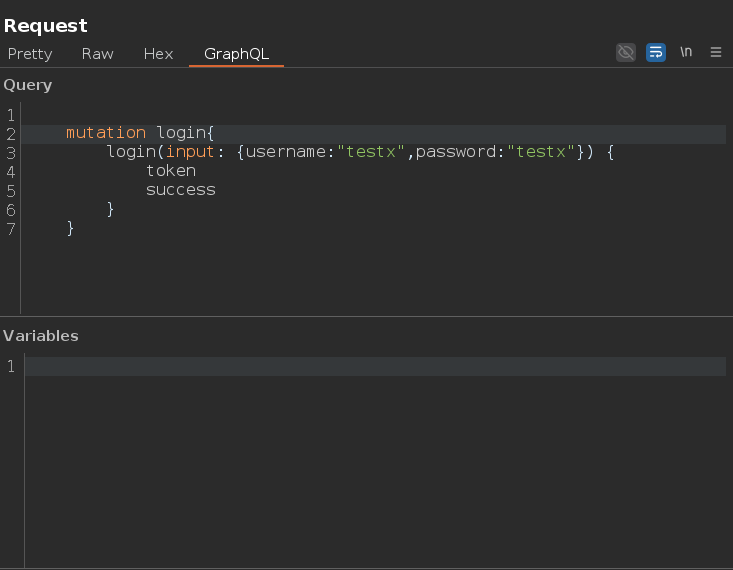Image resolution: width=733 pixels, height=570 pixels.
Task: Click the empty line 1 of Query
Action: (x=373, y=115)
